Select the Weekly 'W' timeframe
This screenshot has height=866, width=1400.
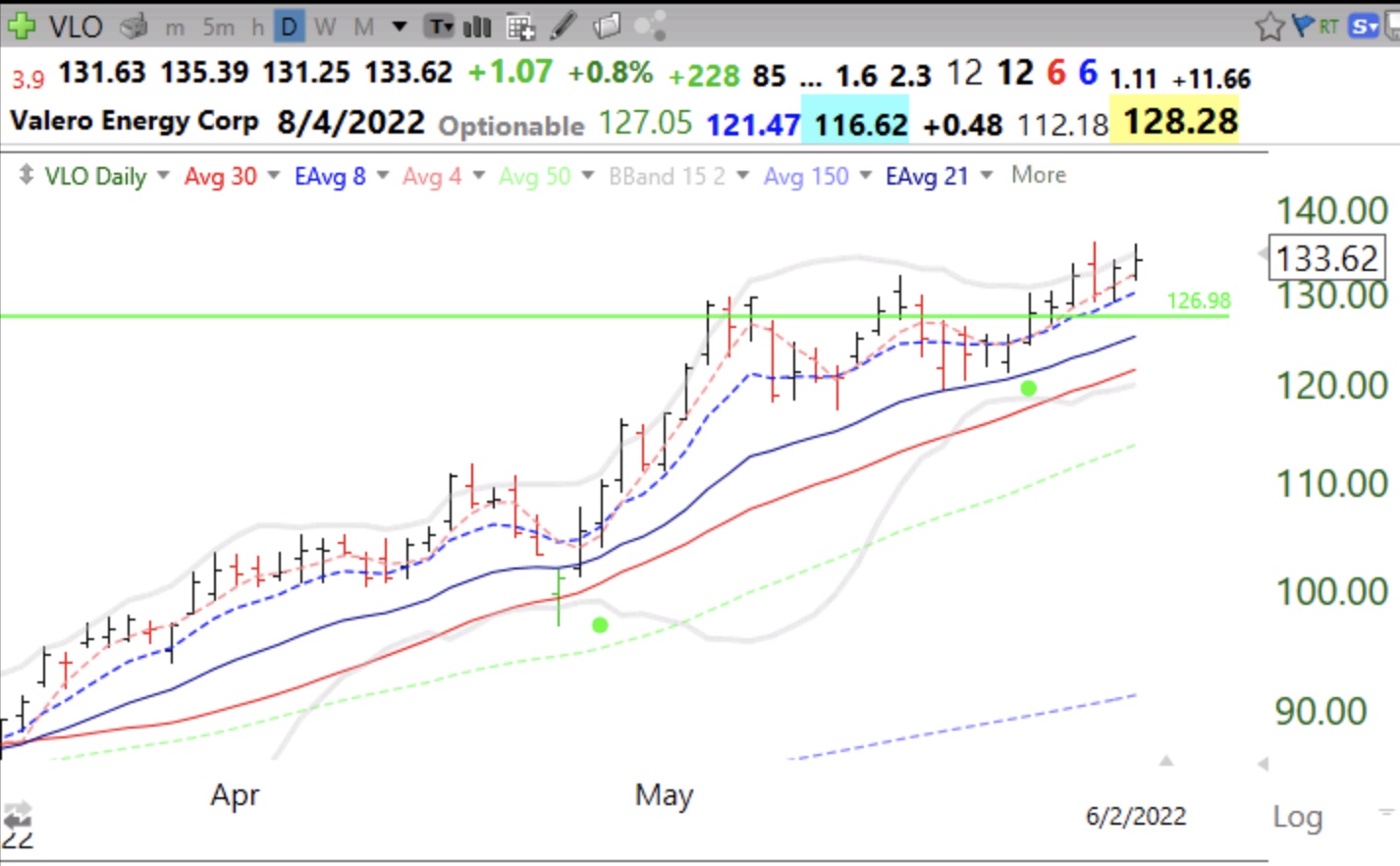[325, 27]
